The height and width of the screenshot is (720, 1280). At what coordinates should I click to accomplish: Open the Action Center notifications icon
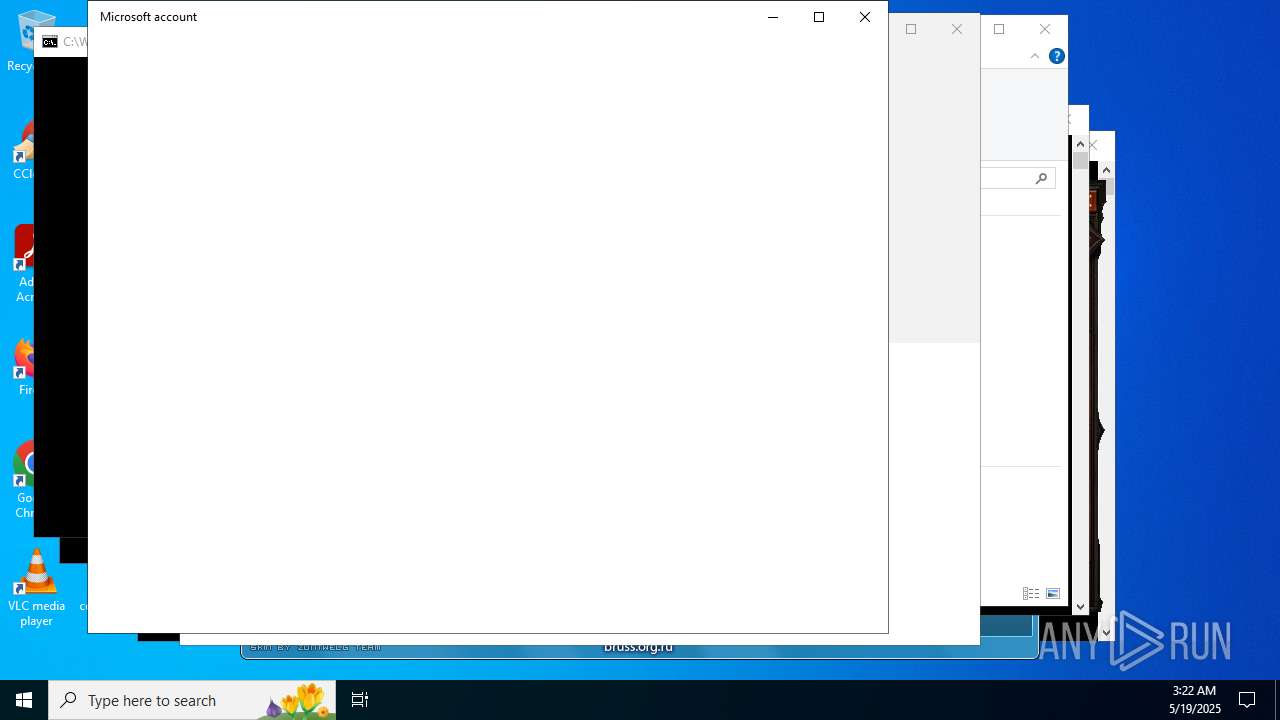1247,700
